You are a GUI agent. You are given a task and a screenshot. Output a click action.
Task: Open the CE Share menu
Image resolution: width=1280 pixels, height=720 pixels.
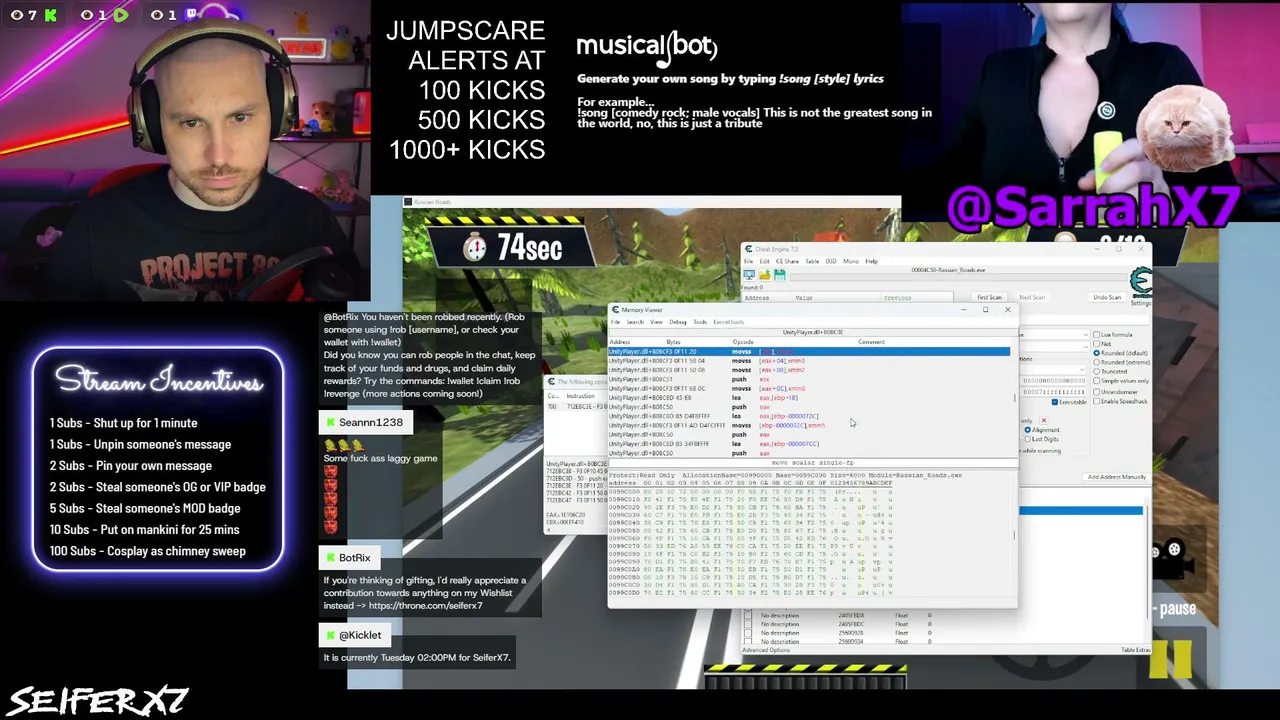[788, 262]
